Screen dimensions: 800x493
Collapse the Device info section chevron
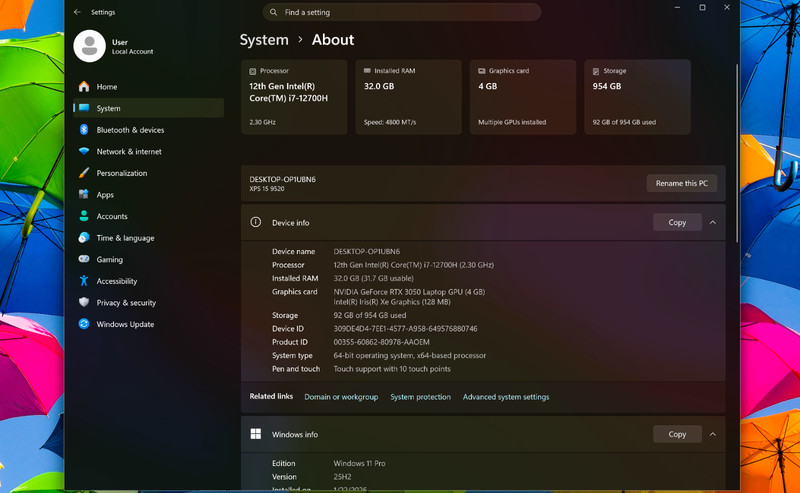coord(713,223)
